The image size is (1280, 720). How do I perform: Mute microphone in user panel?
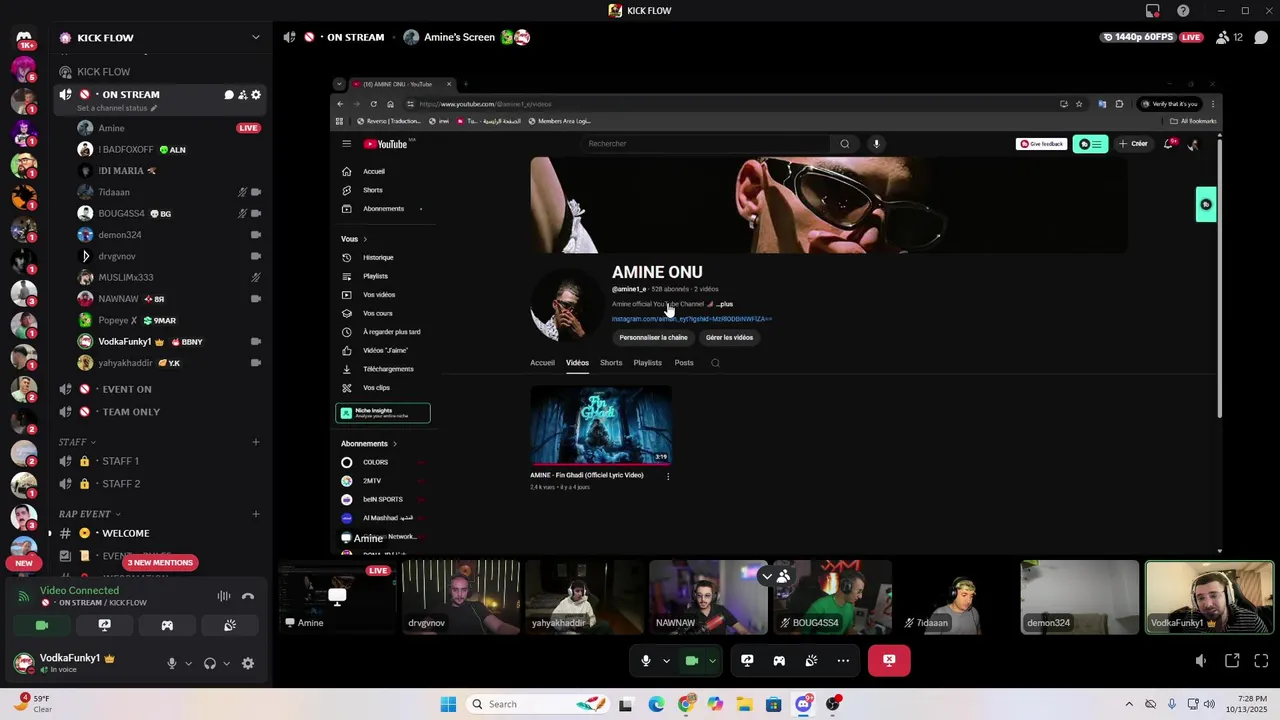pos(172,663)
